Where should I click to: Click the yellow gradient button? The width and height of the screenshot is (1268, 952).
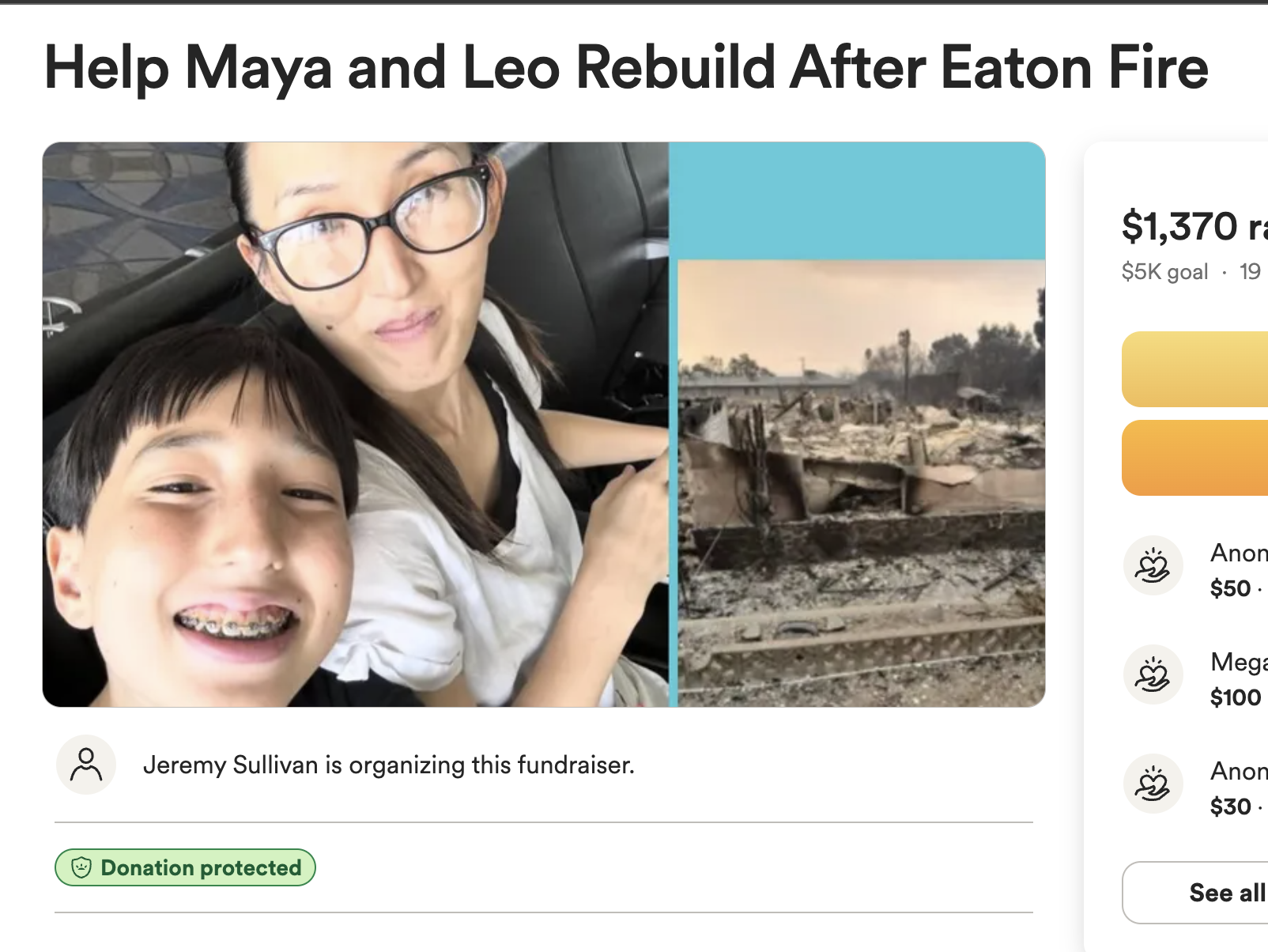coord(1195,369)
